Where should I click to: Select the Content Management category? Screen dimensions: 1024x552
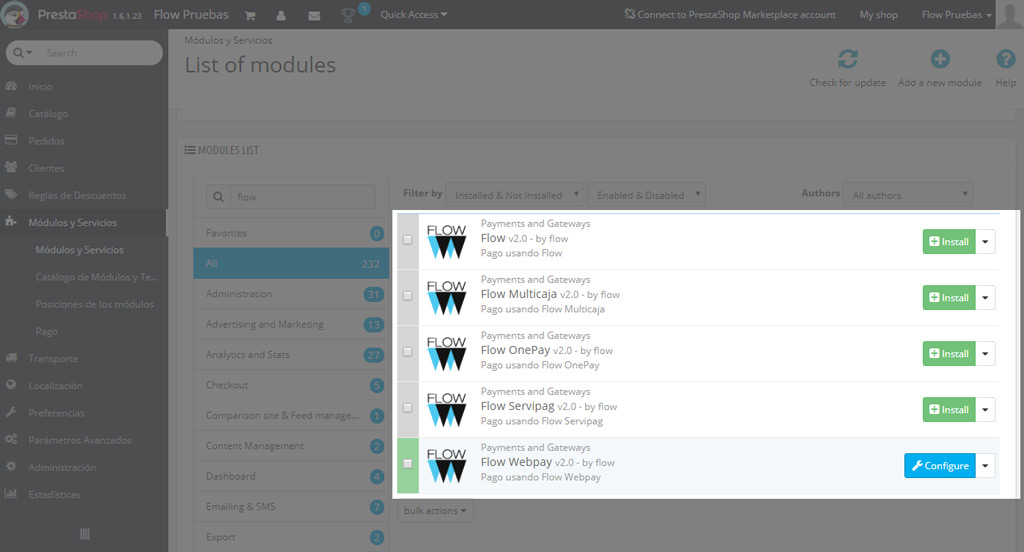[291, 446]
